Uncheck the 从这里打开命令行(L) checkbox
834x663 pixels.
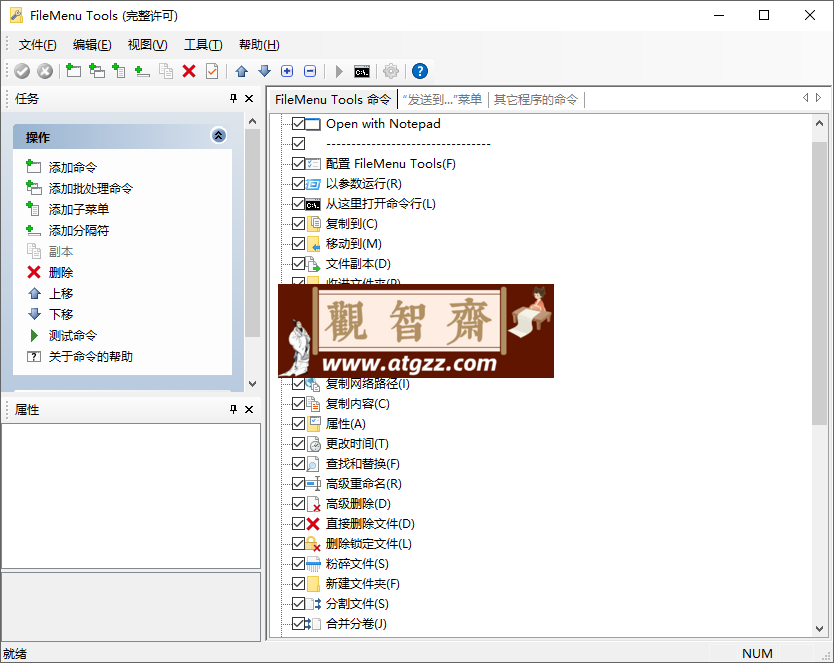pyautogui.click(x=298, y=204)
